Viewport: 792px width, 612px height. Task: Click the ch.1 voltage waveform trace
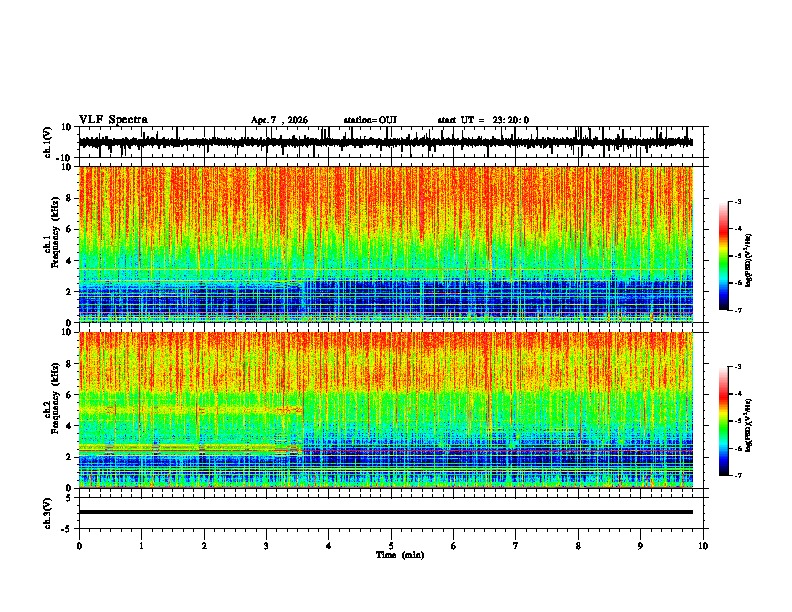pos(386,142)
